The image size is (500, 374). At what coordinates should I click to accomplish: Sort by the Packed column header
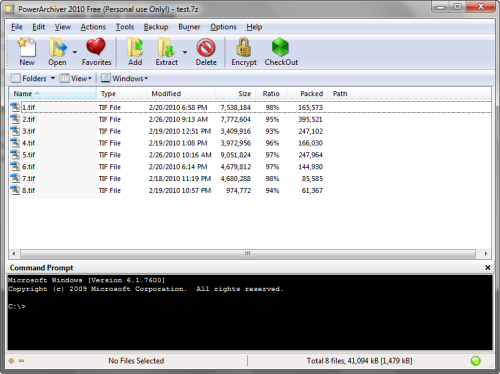tap(307, 94)
